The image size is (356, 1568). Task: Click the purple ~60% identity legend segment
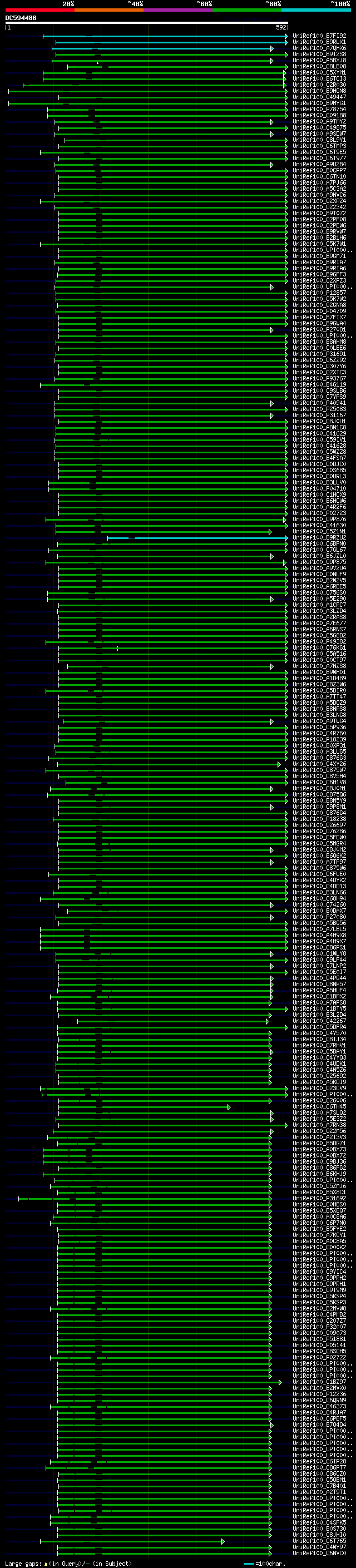click(179, 10)
